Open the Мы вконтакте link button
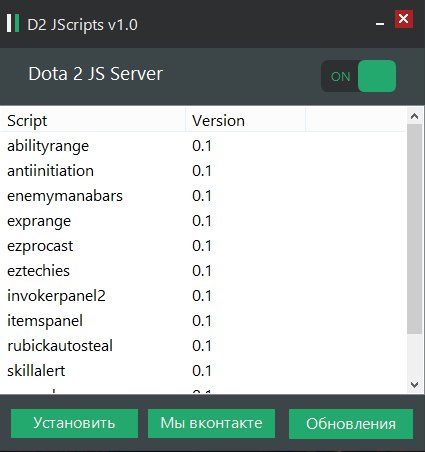The height and width of the screenshot is (452, 425). coord(211,423)
